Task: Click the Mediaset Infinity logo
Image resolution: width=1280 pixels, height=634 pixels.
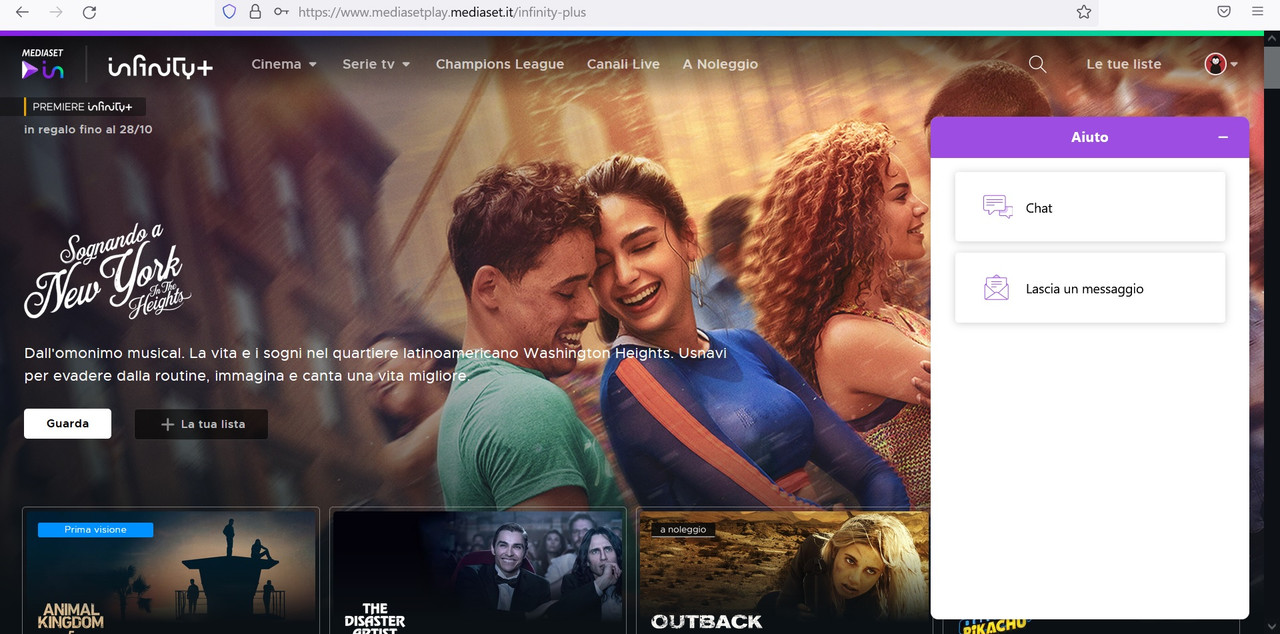Action: click(x=43, y=64)
